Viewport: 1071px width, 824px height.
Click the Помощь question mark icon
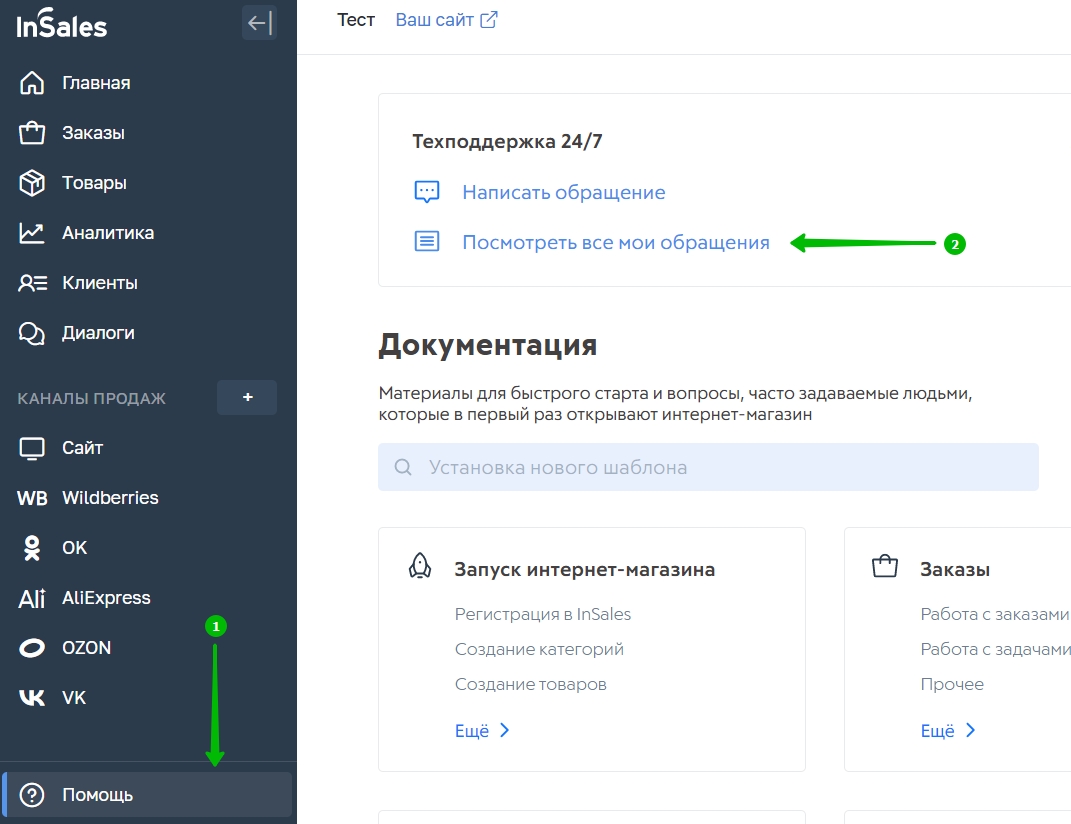pyautogui.click(x=31, y=795)
